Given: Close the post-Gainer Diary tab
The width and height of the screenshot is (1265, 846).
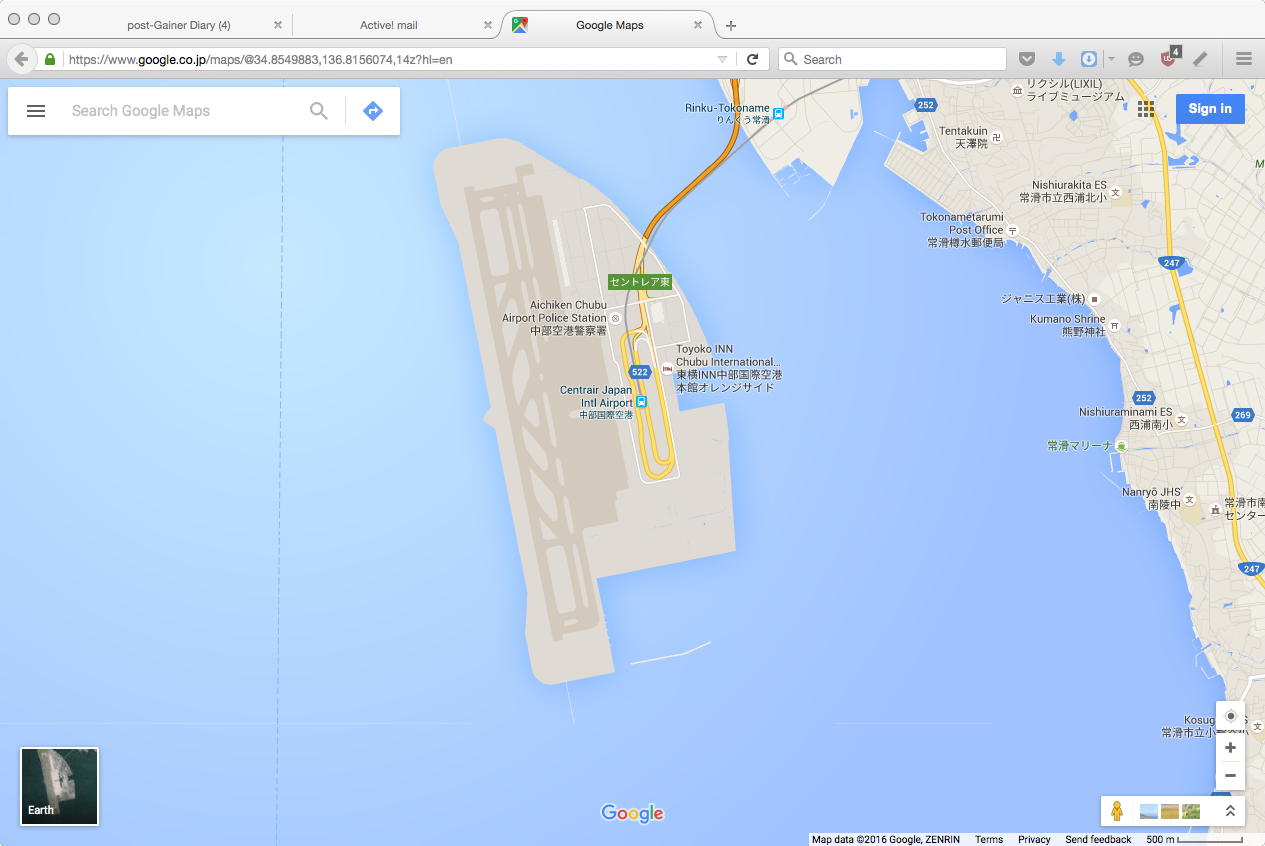Looking at the screenshot, I should coord(277,25).
